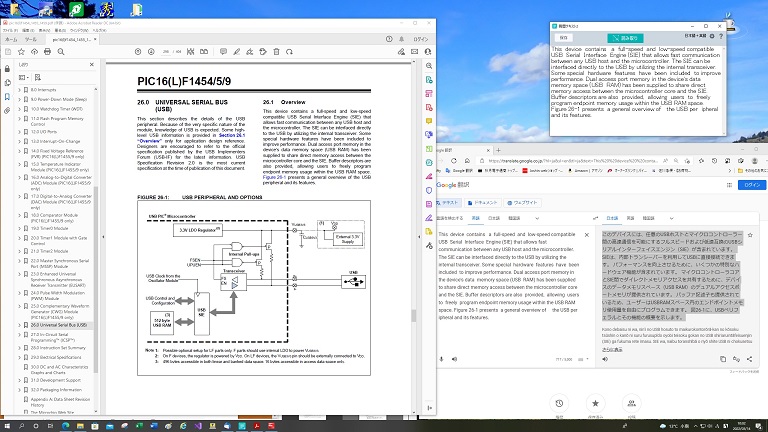Open settings gear in OCR window
The width and height of the screenshot is (768, 432).
tap(712, 36)
